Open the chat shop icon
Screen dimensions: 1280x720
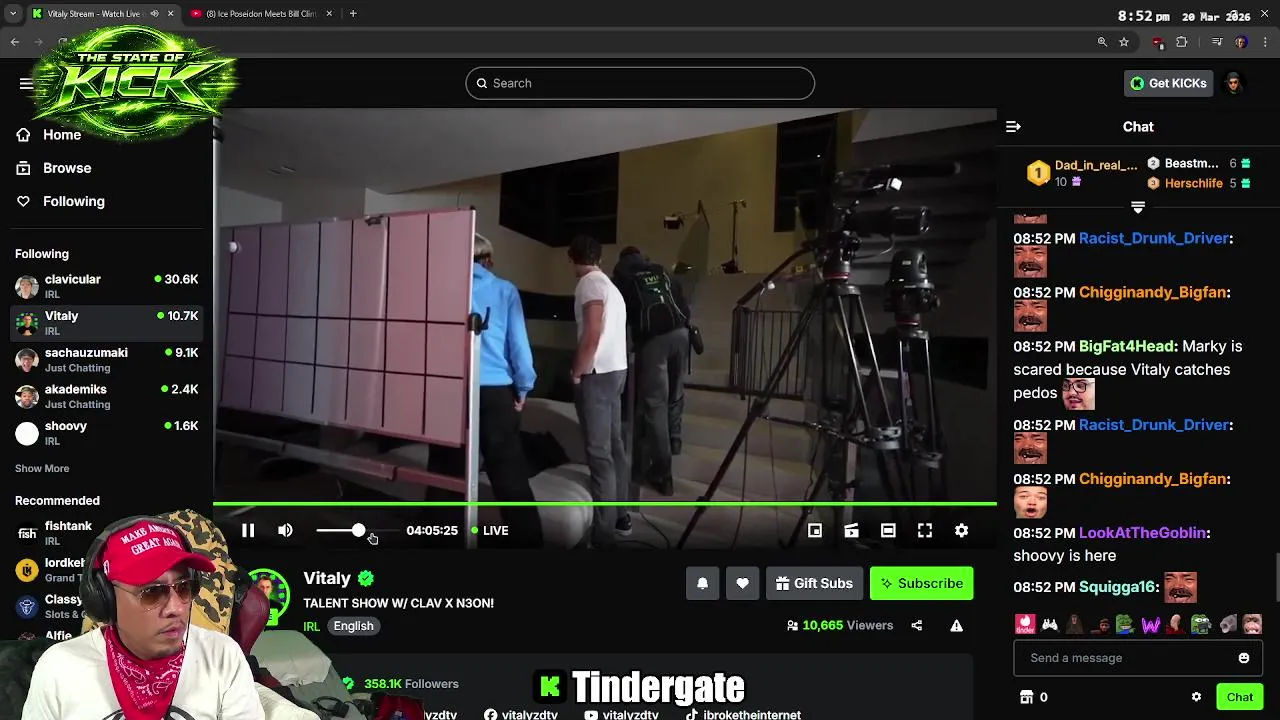(1026, 697)
